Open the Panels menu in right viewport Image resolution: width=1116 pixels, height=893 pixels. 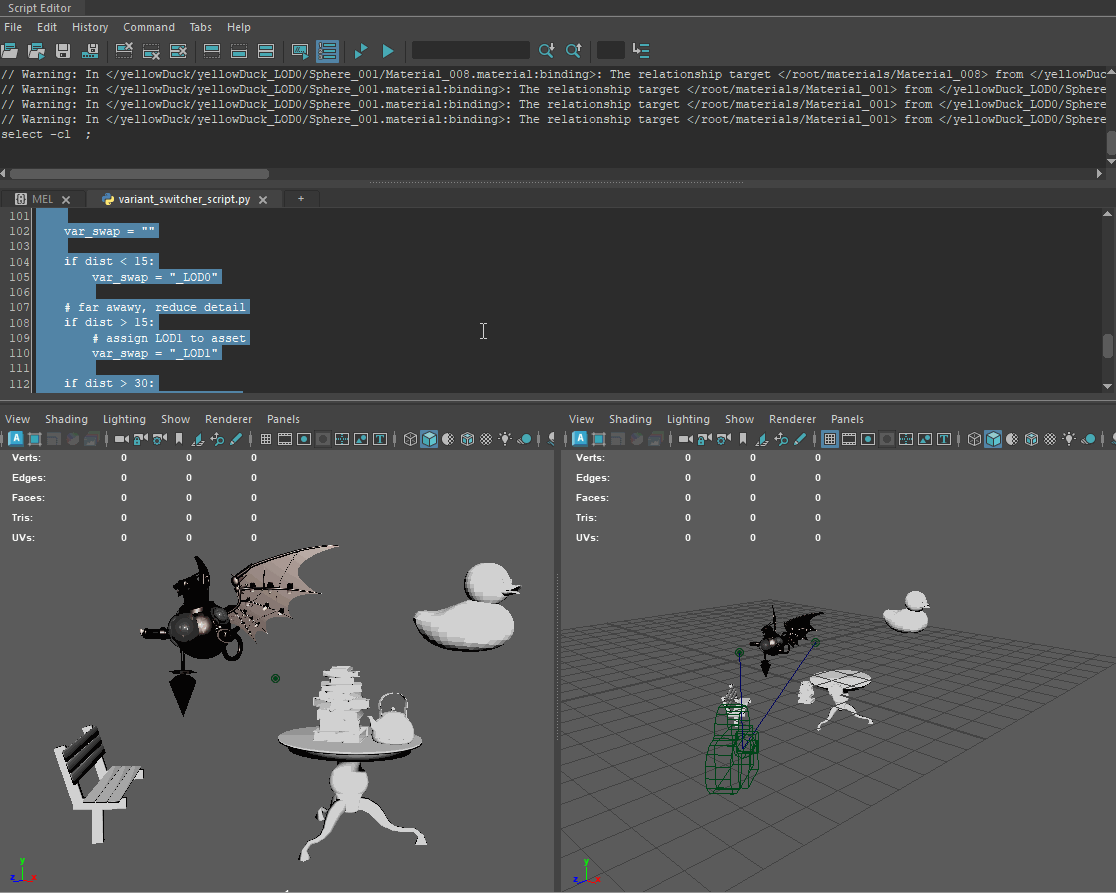[847, 419]
